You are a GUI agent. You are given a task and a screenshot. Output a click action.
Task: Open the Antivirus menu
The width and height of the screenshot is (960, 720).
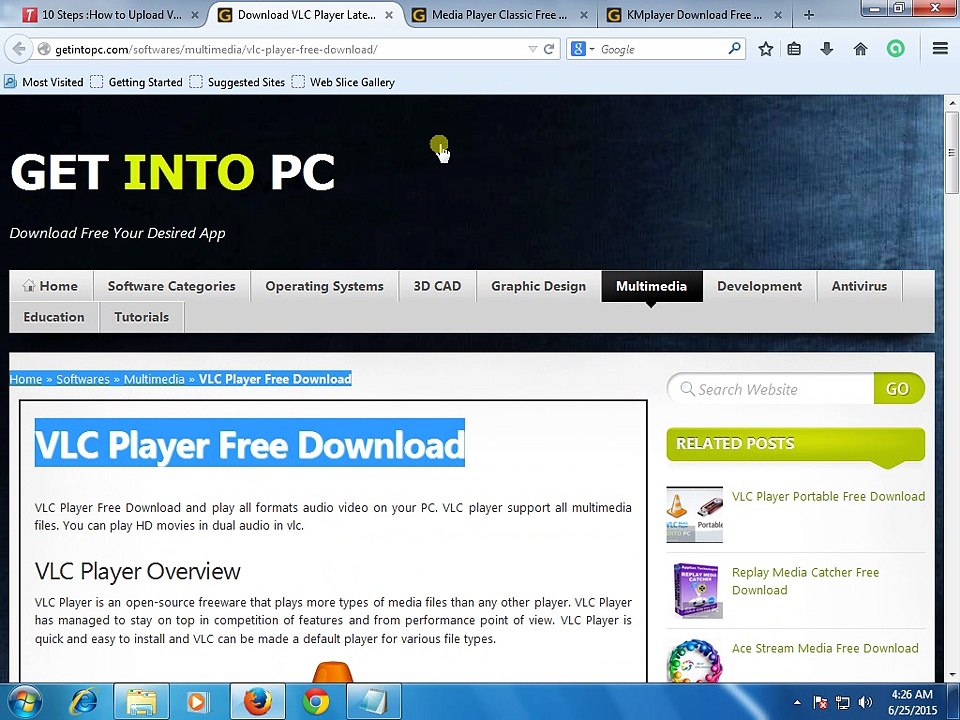[x=859, y=286]
